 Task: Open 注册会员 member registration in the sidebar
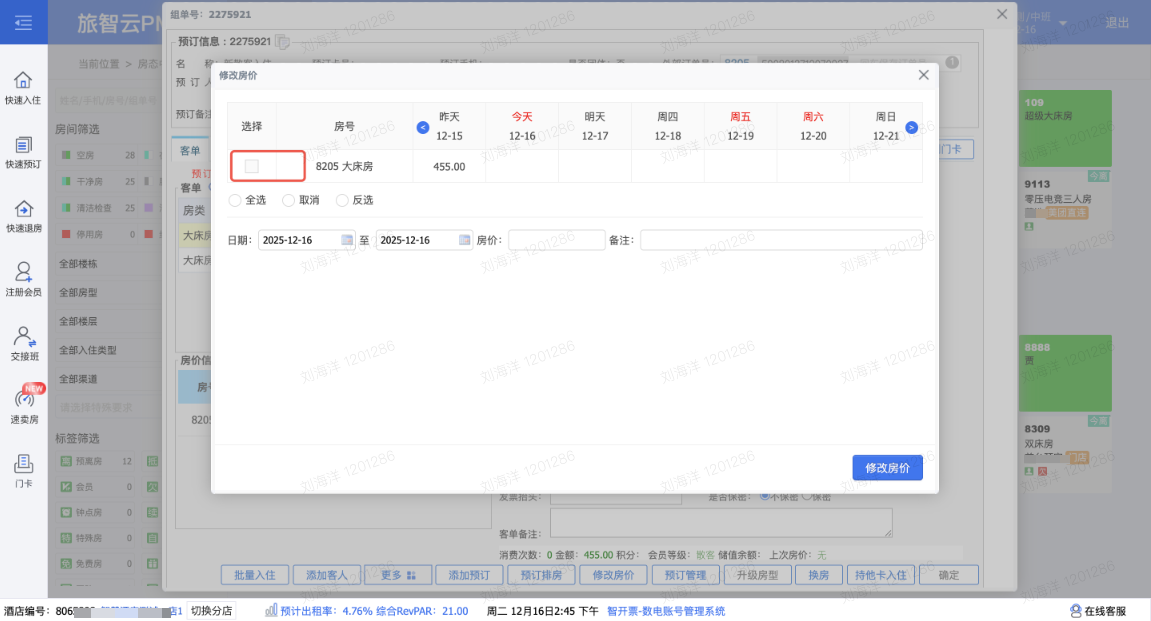point(23,280)
